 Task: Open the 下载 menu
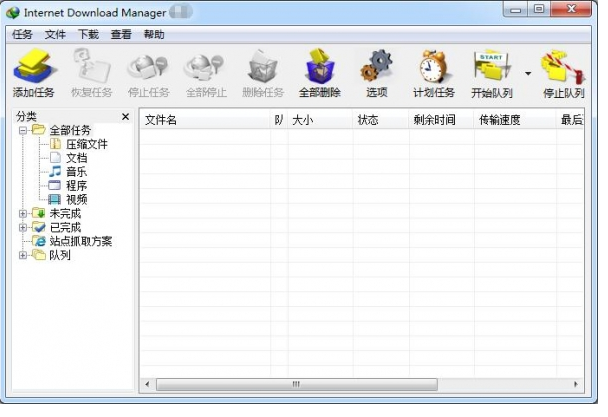point(88,35)
